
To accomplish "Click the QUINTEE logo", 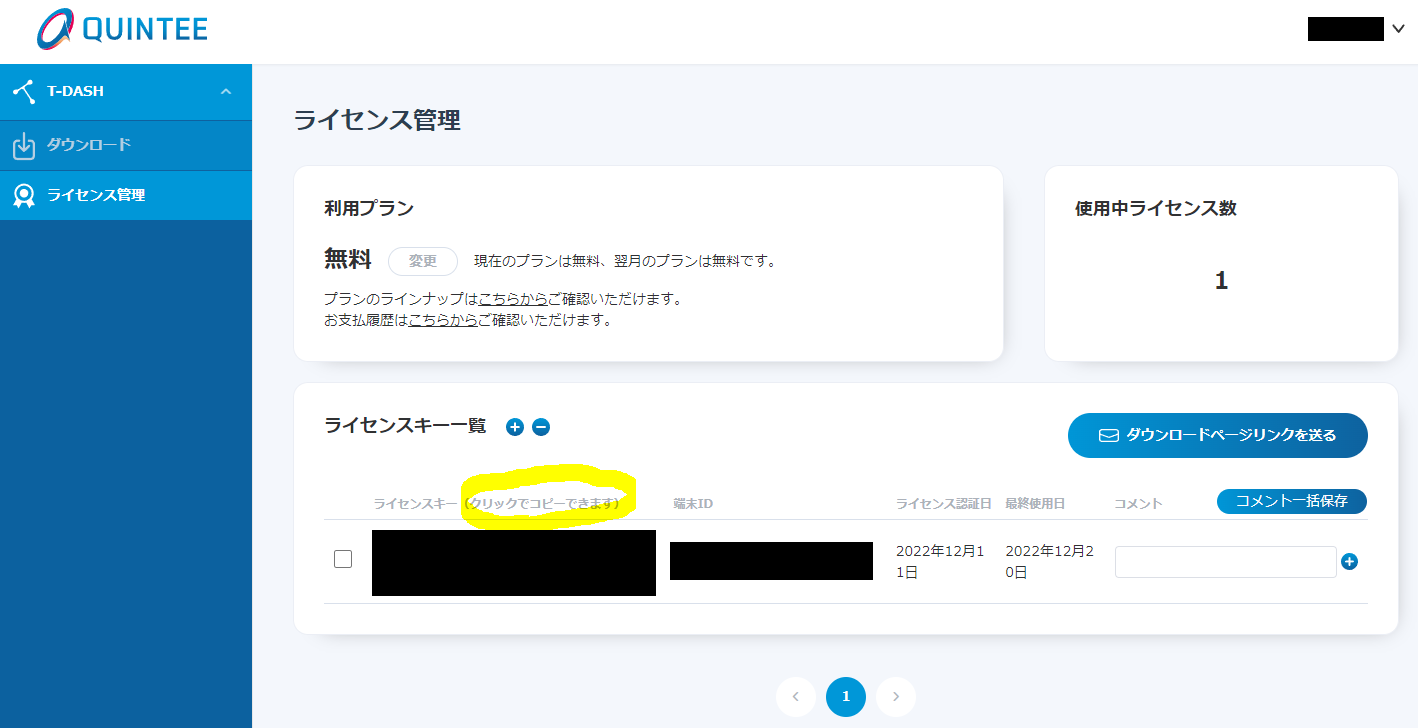I will [x=123, y=30].
